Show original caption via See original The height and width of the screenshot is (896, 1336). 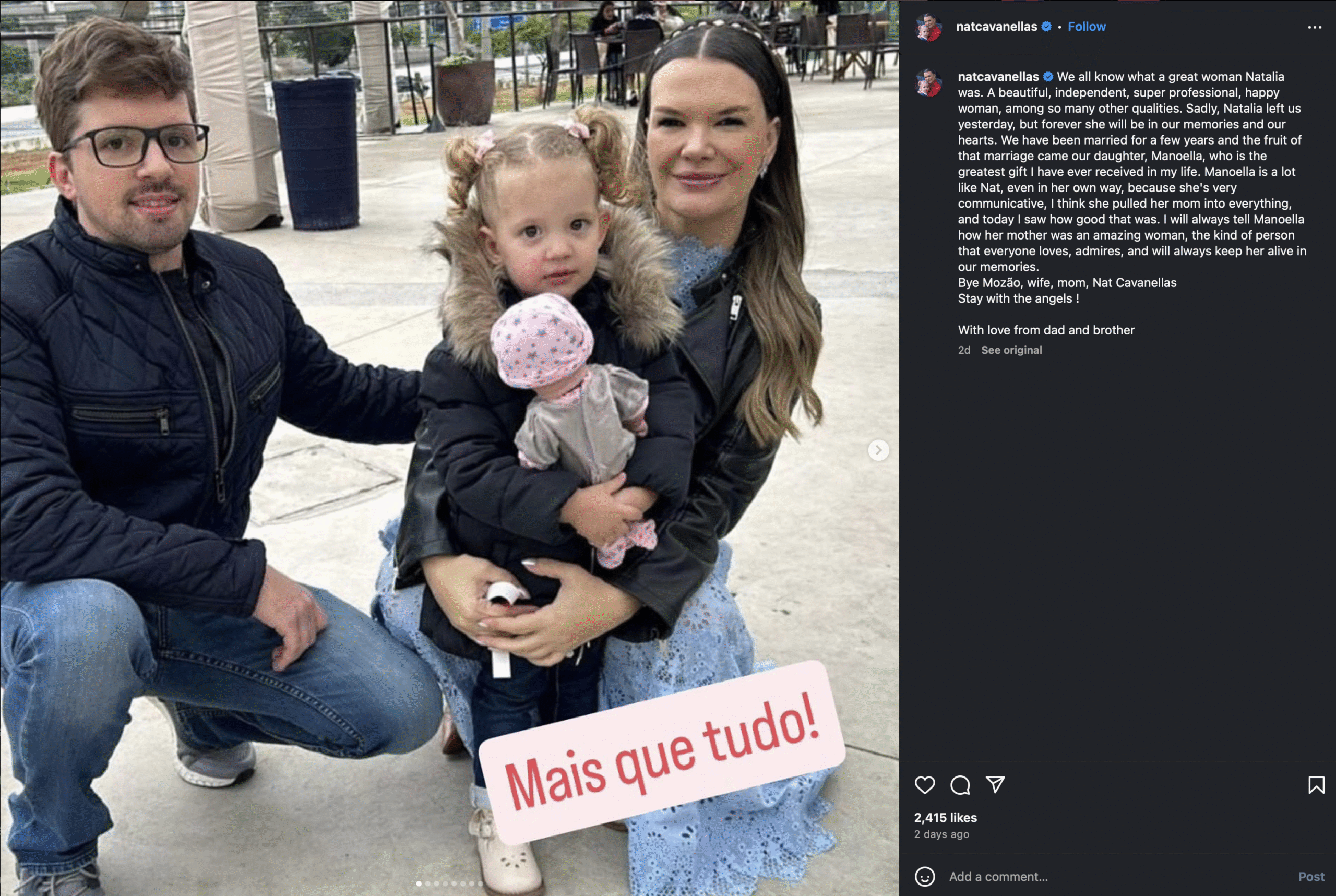[1011, 350]
